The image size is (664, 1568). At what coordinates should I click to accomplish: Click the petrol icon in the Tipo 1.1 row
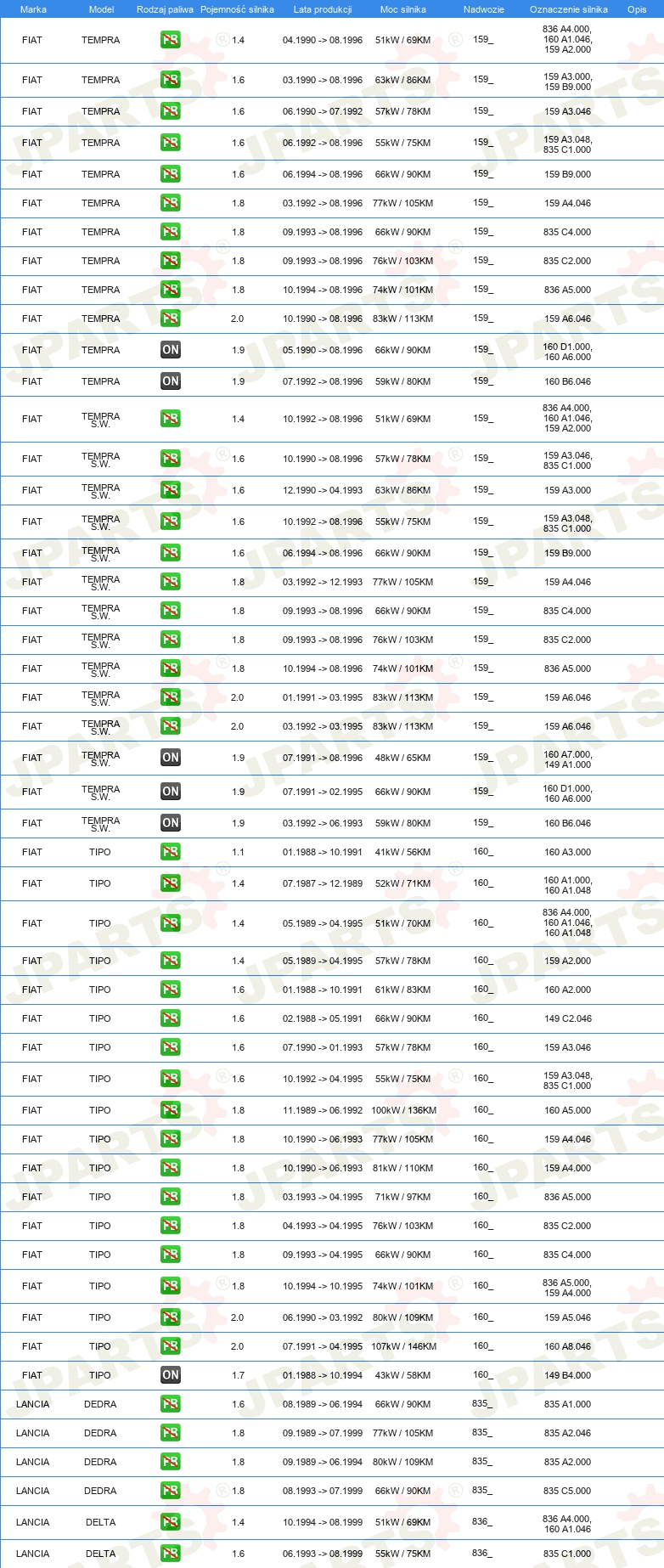click(x=171, y=852)
